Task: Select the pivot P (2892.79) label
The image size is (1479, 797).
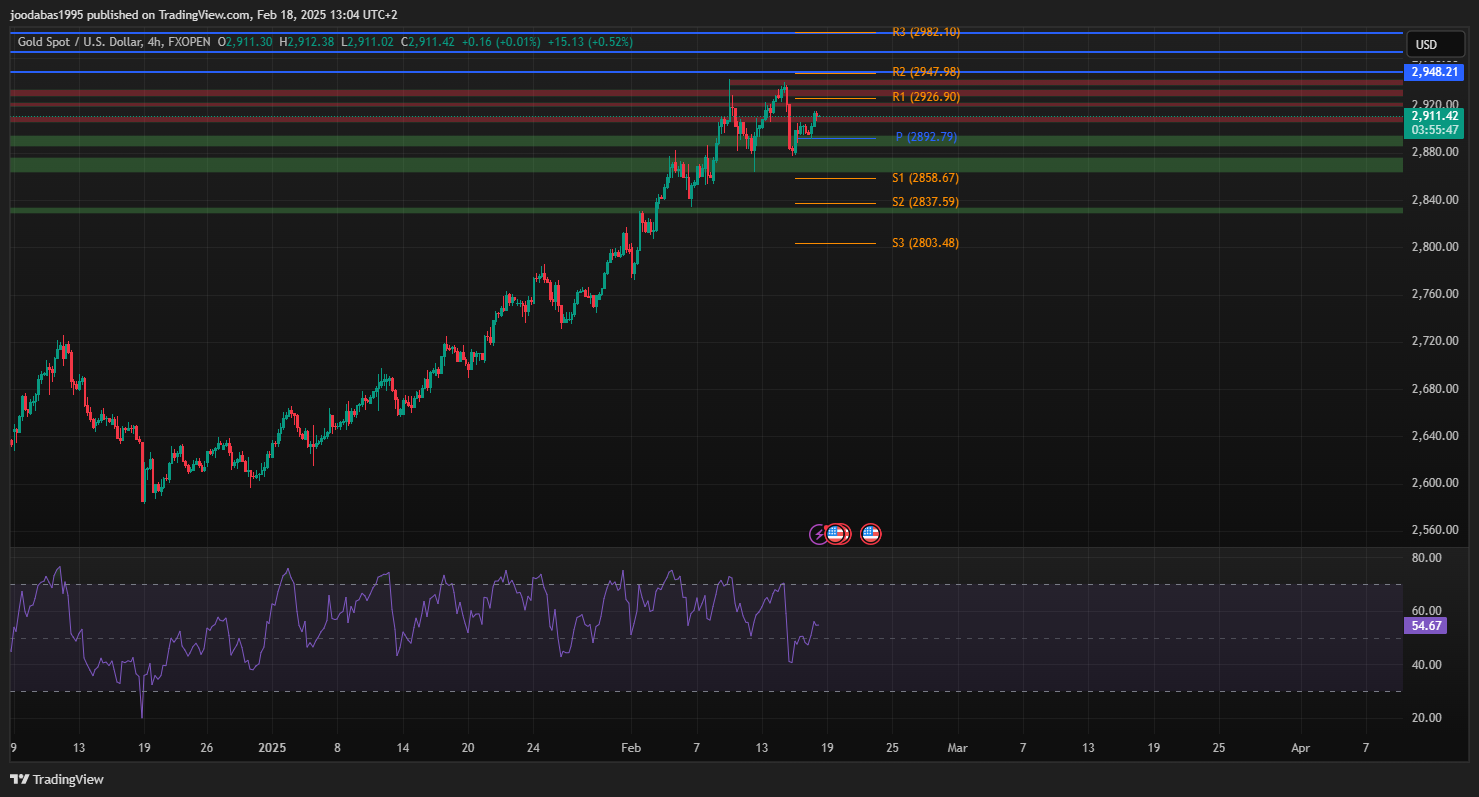Action: point(926,137)
